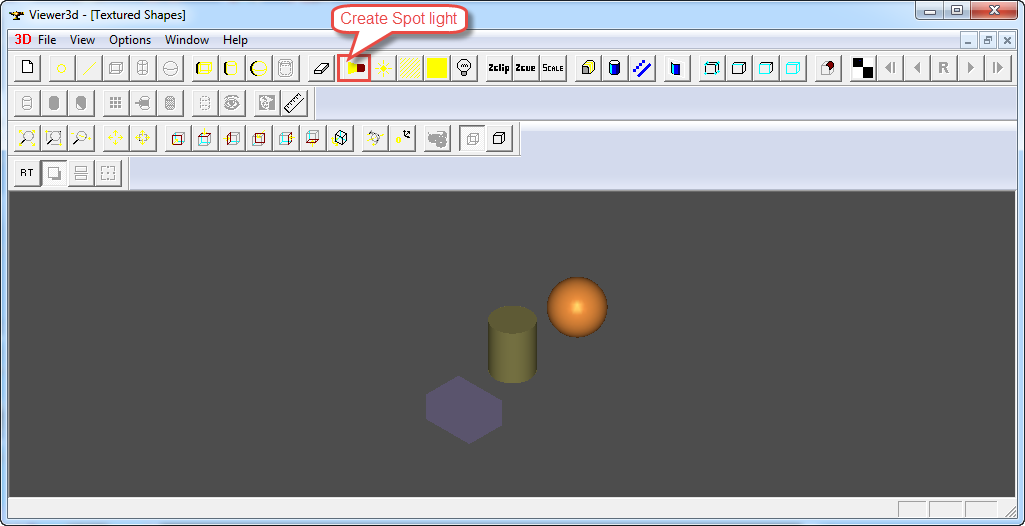Image resolution: width=1025 pixels, height=526 pixels.
Task: Click the Create Spot light button
Action: point(354,68)
